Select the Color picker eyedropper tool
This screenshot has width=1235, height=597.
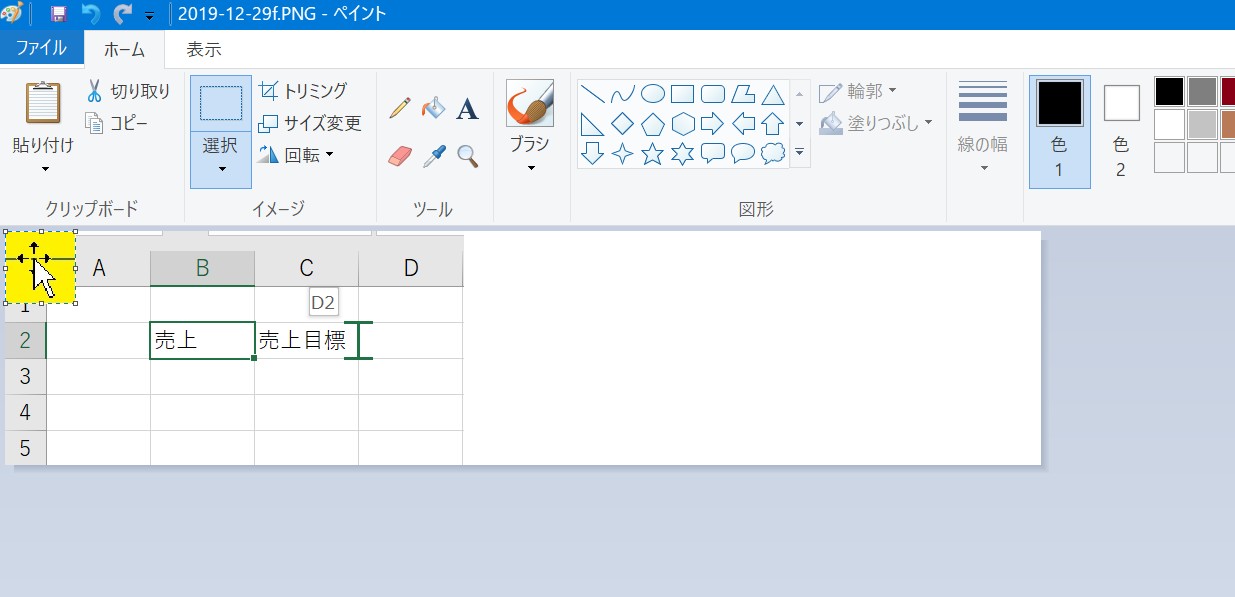pos(433,155)
